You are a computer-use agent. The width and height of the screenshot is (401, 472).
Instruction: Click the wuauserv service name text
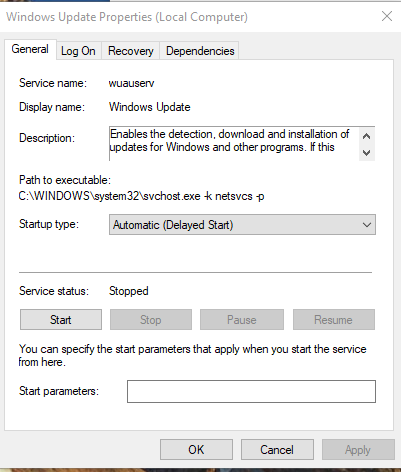pyautogui.click(x=131, y=83)
